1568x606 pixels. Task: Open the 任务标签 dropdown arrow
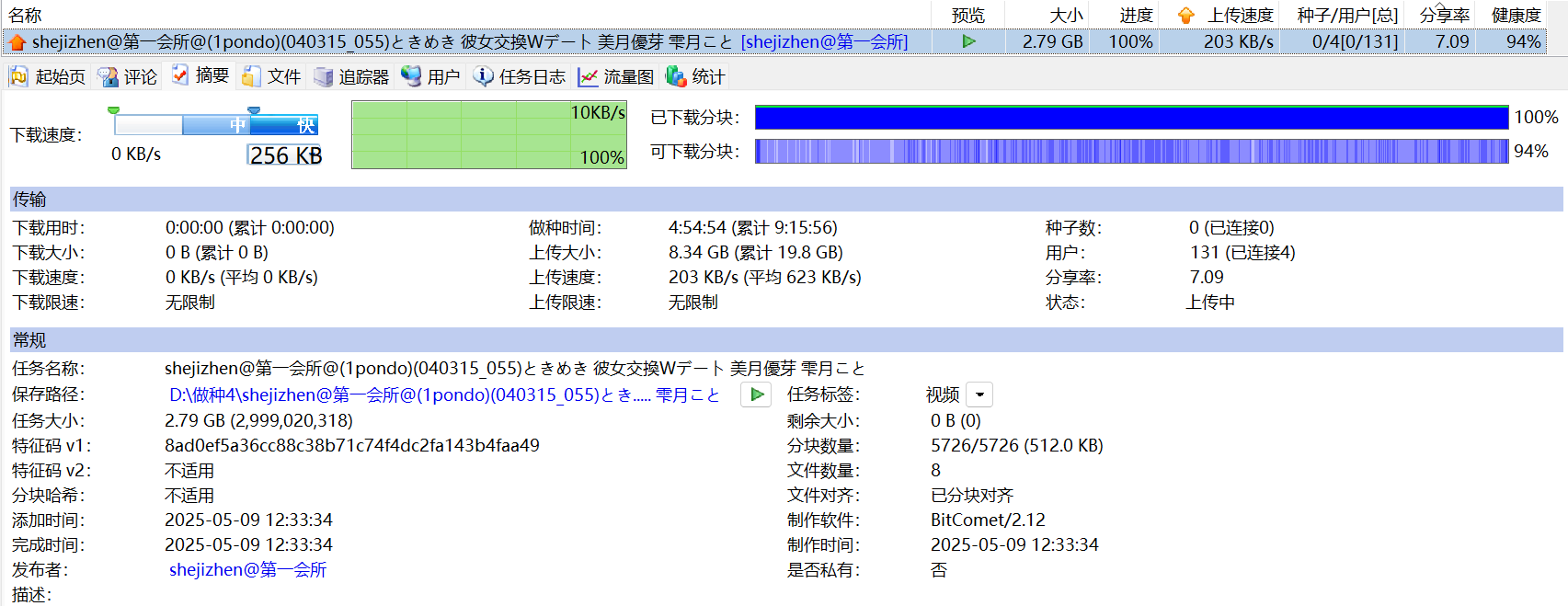click(979, 394)
